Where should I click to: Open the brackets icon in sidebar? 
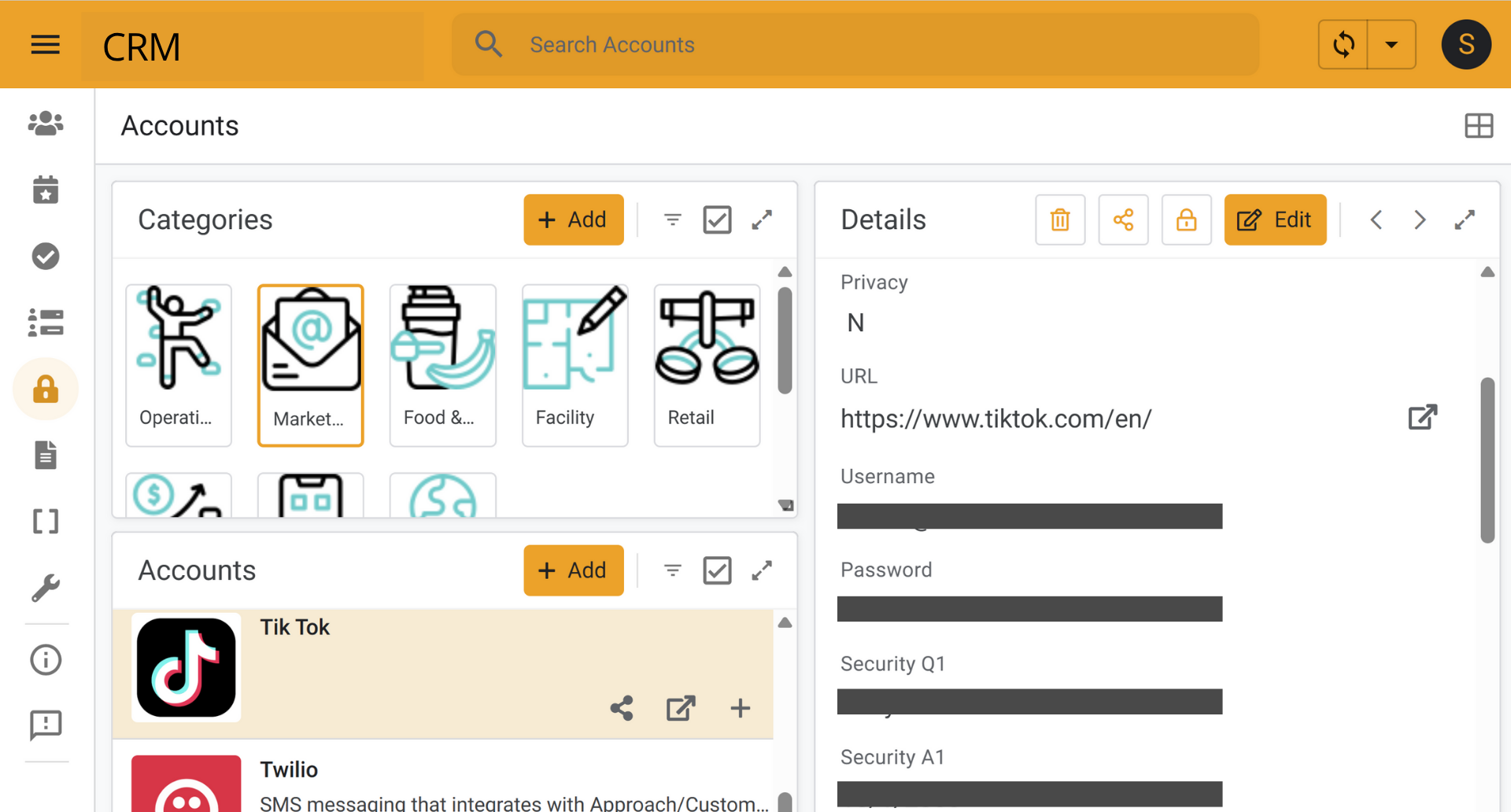46,521
